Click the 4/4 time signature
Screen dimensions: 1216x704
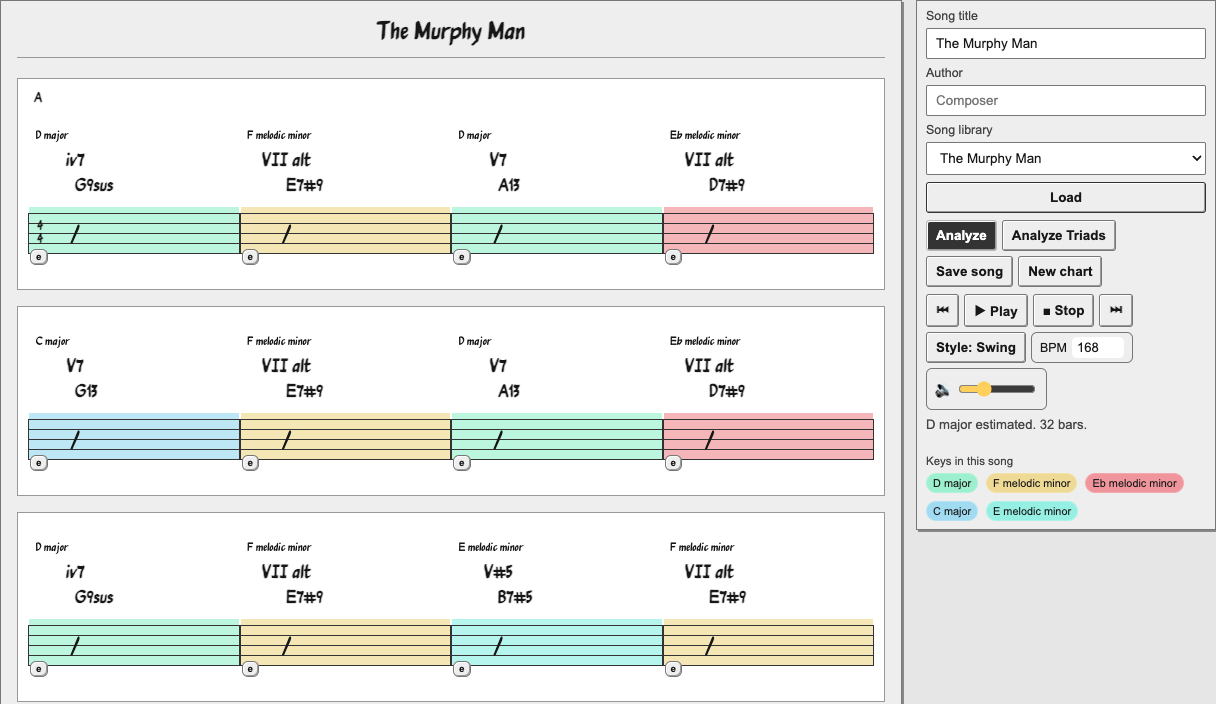point(40,232)
